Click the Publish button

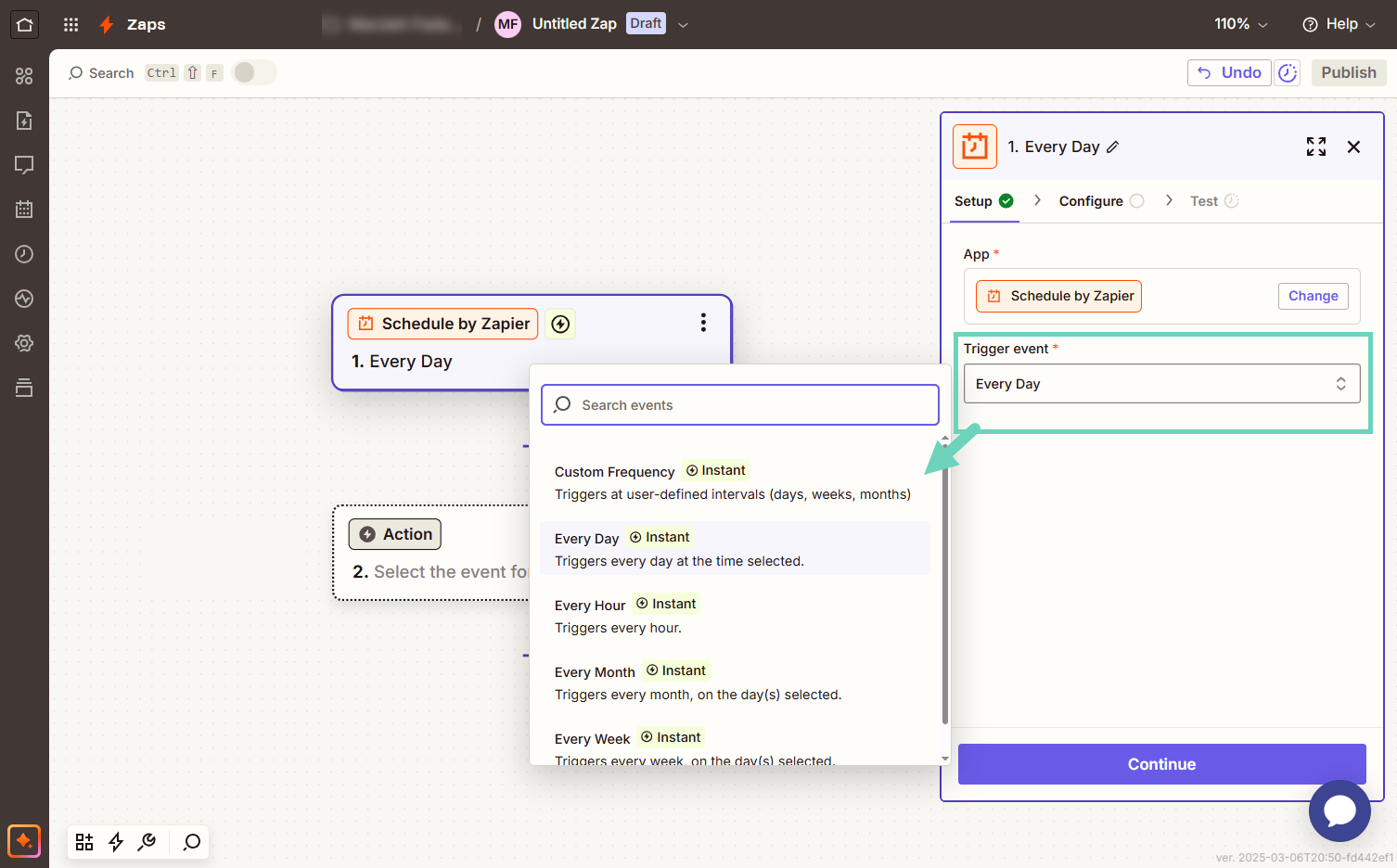coord(1349,72)
